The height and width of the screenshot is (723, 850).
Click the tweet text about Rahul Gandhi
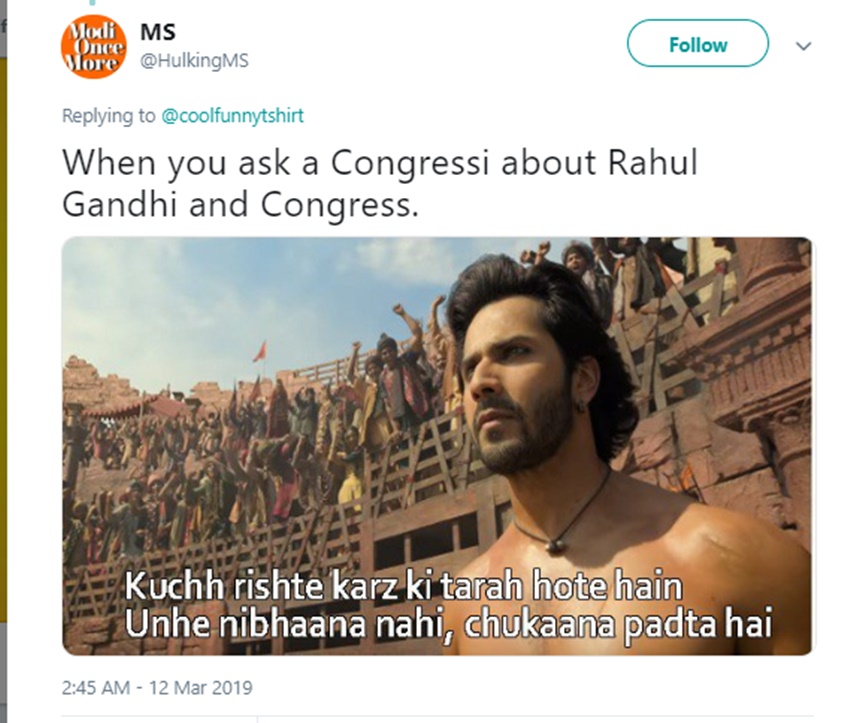pos(380,183)
